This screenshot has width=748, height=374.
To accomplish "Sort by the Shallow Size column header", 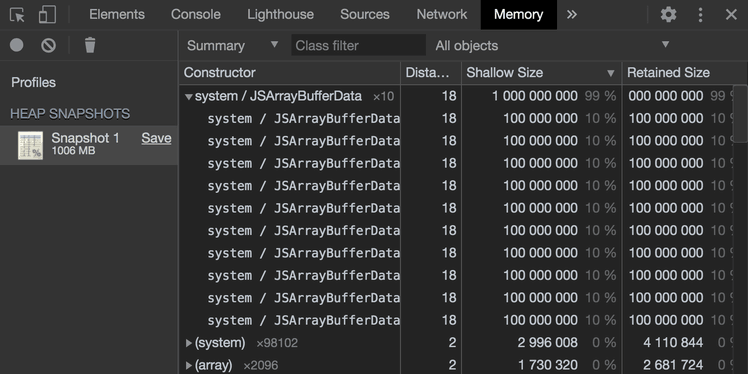I will tap(541, 73).
